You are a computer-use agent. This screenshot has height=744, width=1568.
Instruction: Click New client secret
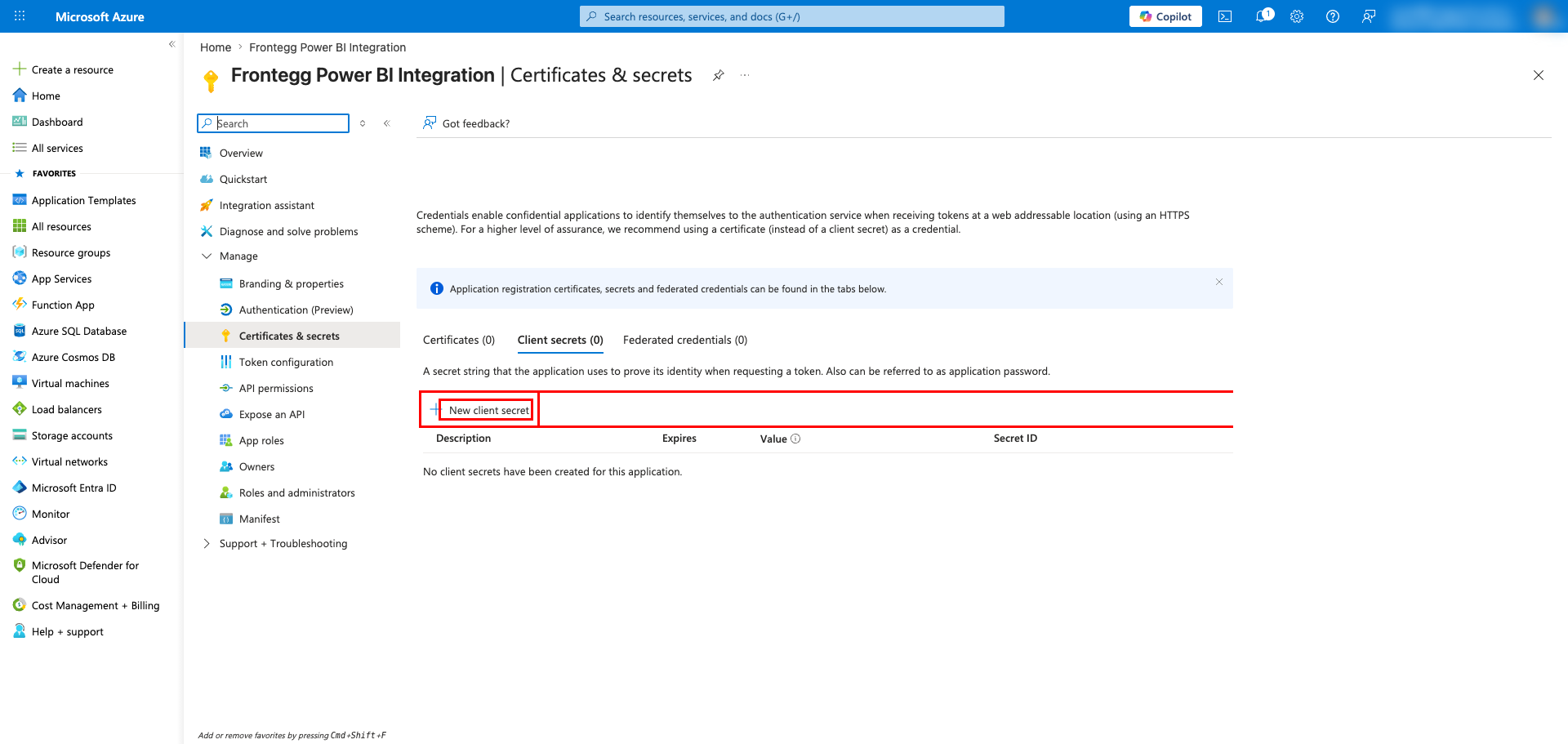pos(481,410)
